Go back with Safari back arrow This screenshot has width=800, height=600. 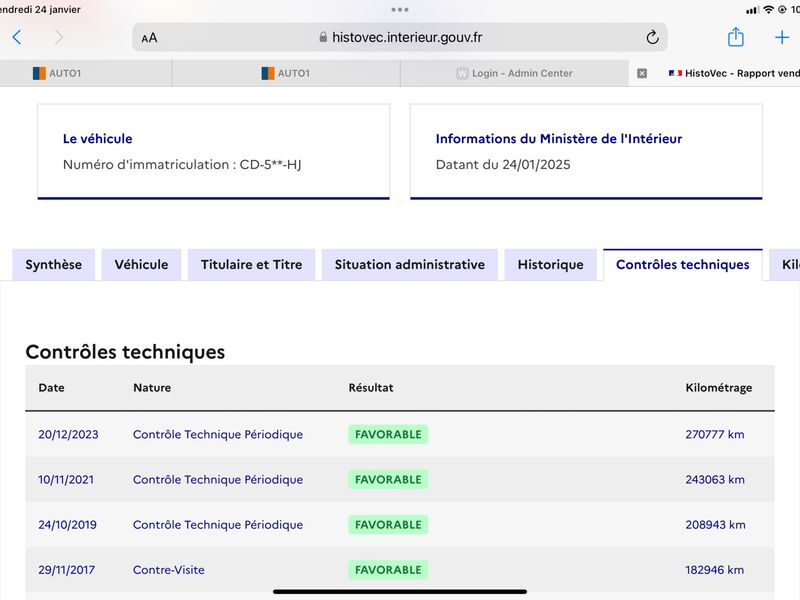(x=17, y=37)
